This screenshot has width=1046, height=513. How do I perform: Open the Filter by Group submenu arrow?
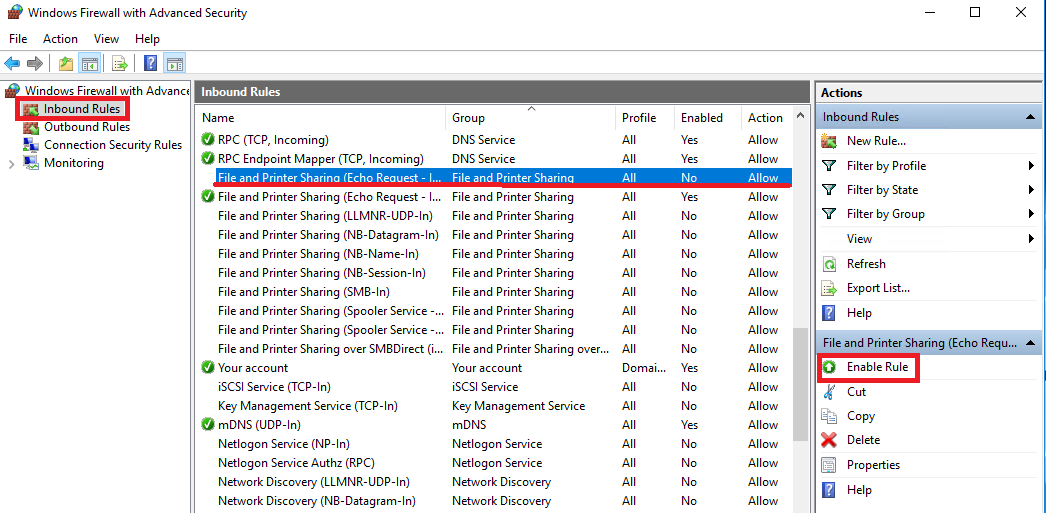pyautogui.click(x=1031, y=213)
